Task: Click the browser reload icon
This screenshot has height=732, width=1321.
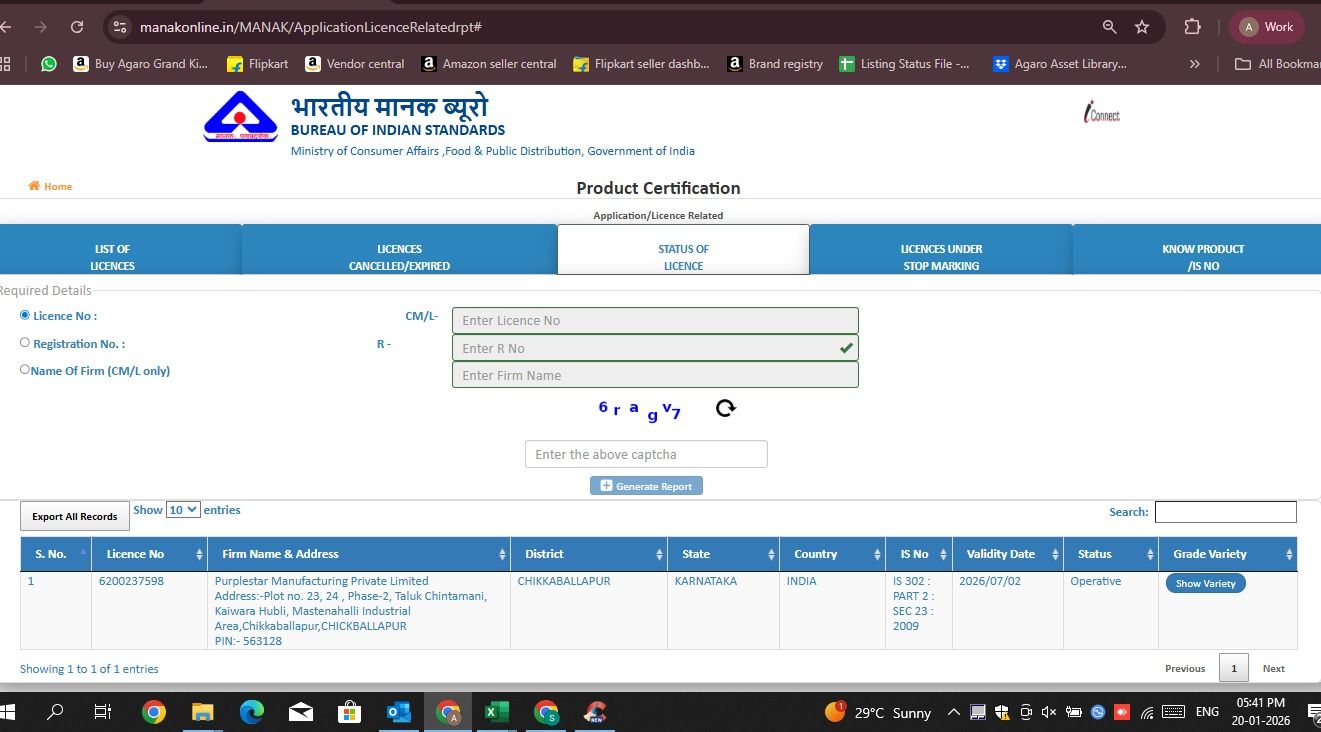Action: (77, 27)
